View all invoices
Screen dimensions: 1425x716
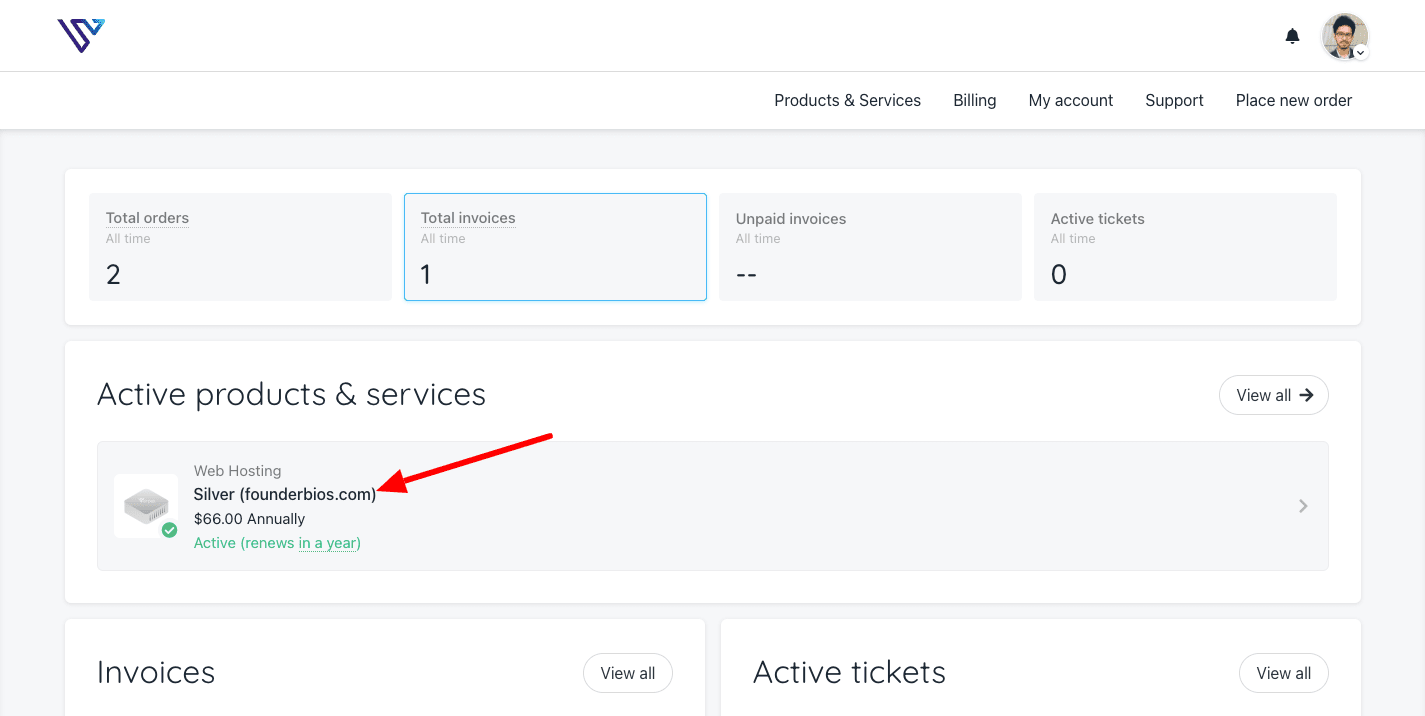point(628,673)
